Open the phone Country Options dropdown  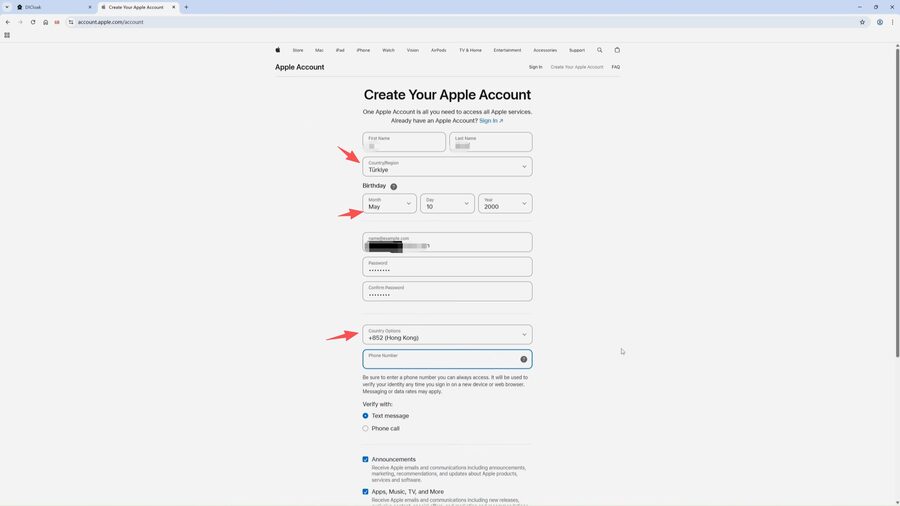tap(447, 334)
